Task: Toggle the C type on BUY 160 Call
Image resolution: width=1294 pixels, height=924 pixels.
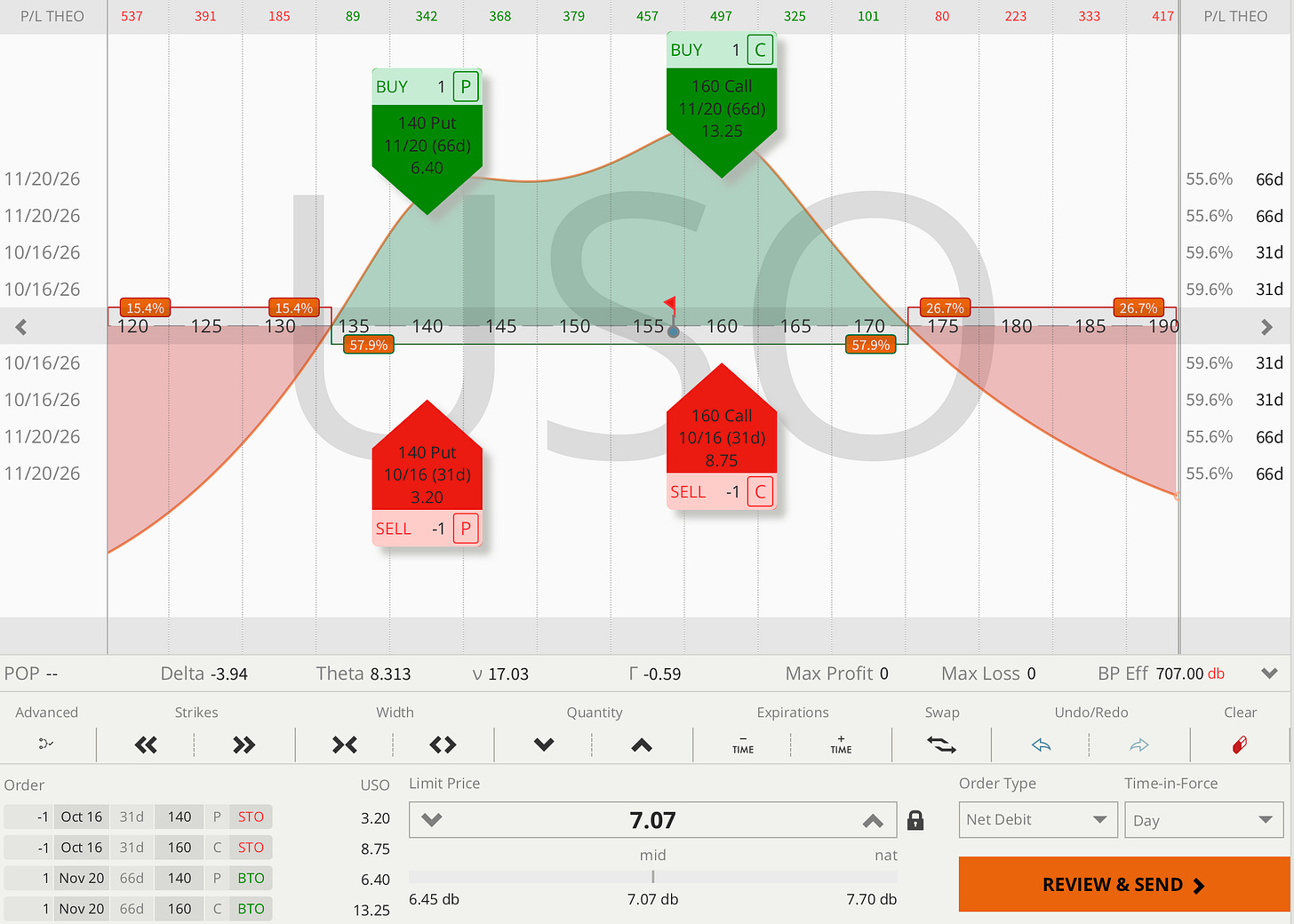Action: click(760, 51)
